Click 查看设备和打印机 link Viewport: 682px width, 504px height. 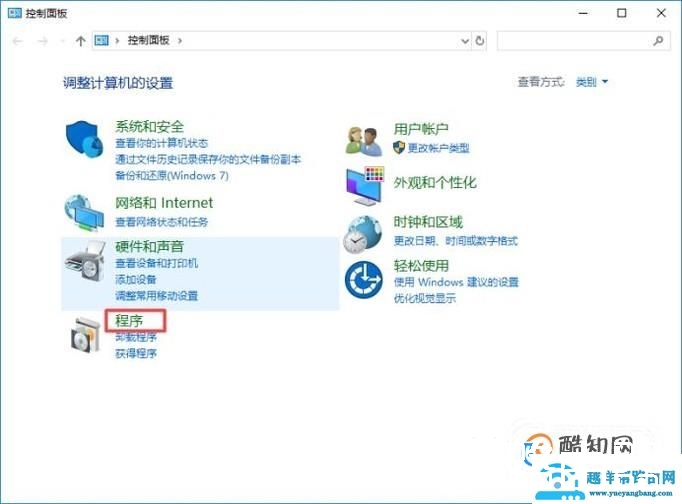(156, 263)
